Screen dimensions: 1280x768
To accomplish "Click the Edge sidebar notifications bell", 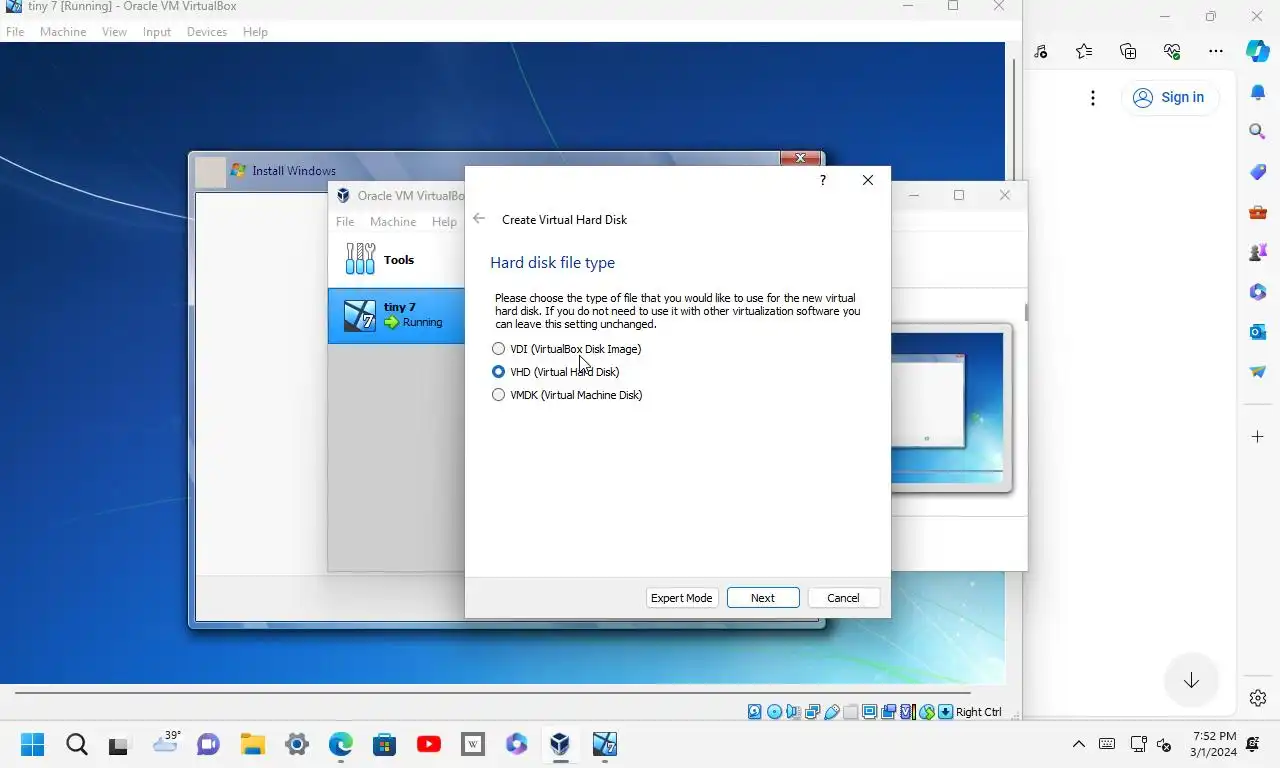I will pos(1258,93).
